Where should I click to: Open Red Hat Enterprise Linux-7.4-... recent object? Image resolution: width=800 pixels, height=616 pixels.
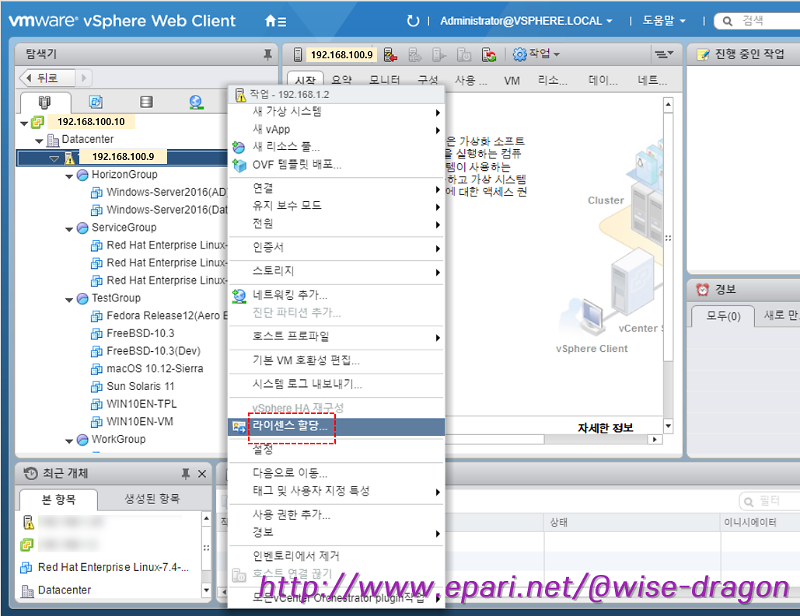click(113, 568)
